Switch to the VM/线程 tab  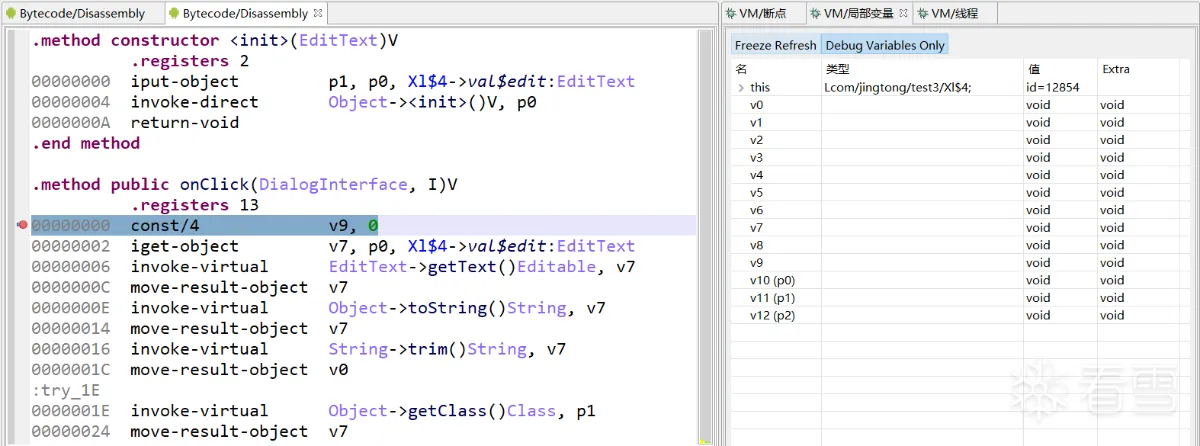coord(947,13)
